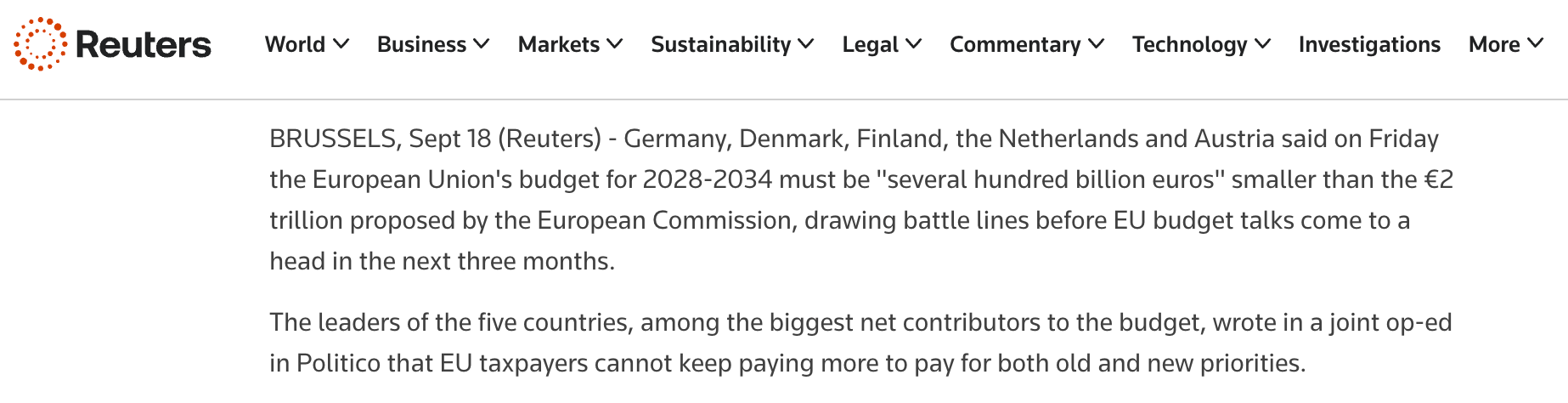Screen dimensions: 1568x403
Task: Click the arrow next to Markets
Action: (x=615, y=43)
